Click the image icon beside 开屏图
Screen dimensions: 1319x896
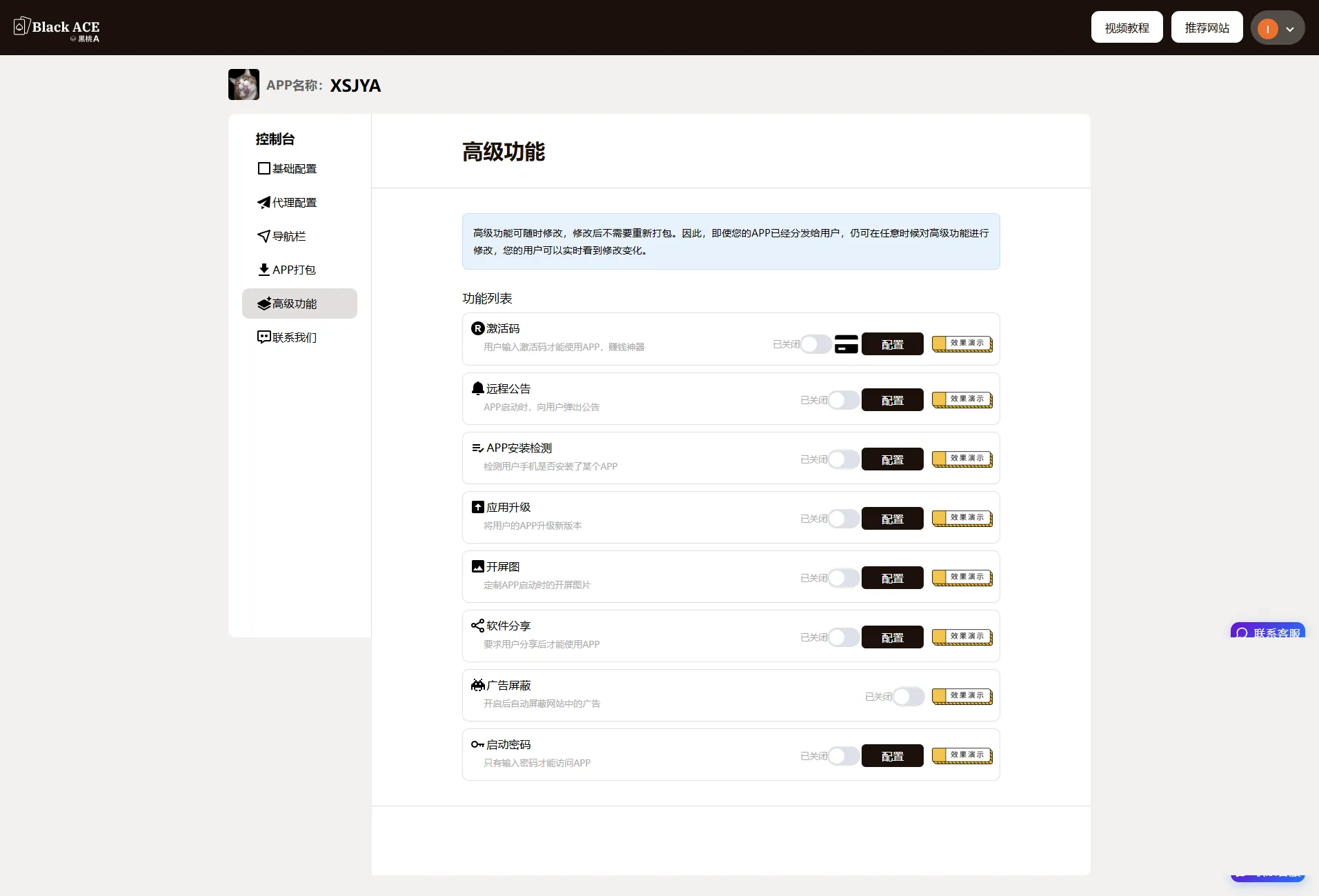pos(477,566)
